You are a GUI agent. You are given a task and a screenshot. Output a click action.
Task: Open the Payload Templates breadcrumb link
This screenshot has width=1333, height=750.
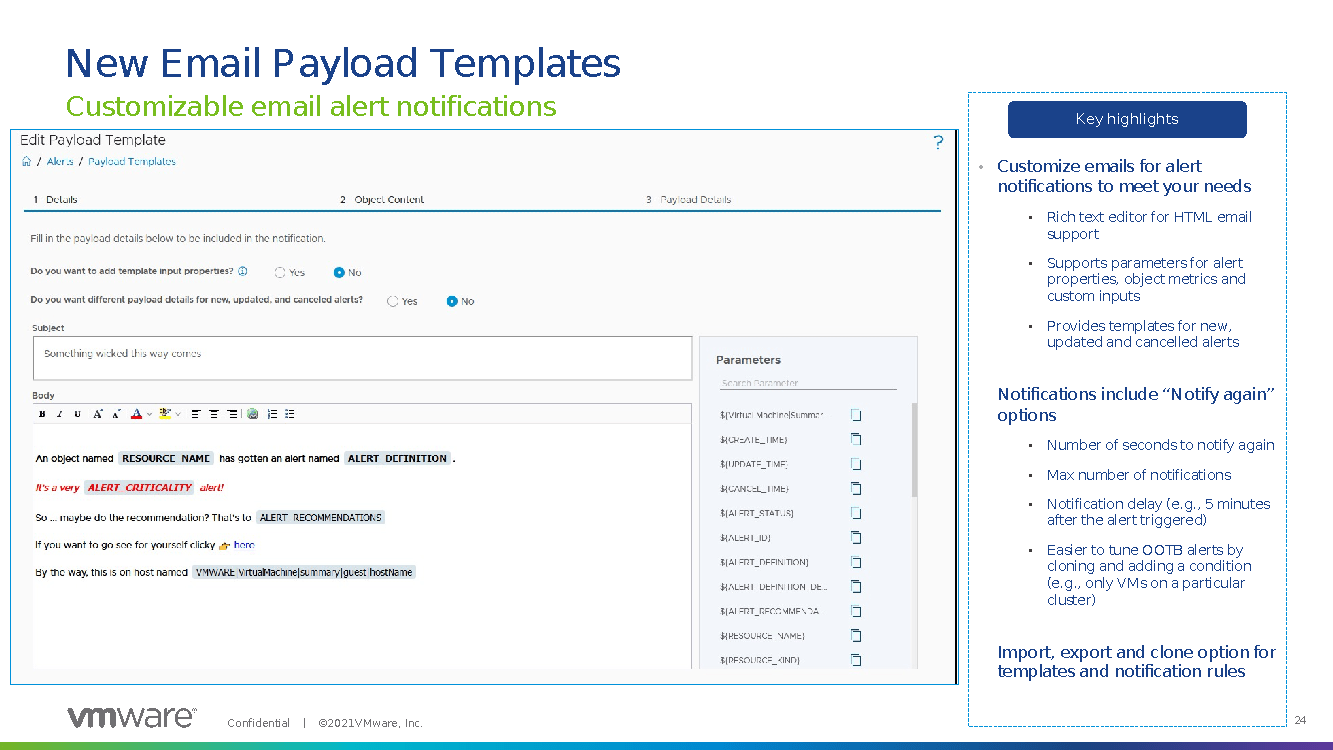pyautogui.click(x=131, y=162)
